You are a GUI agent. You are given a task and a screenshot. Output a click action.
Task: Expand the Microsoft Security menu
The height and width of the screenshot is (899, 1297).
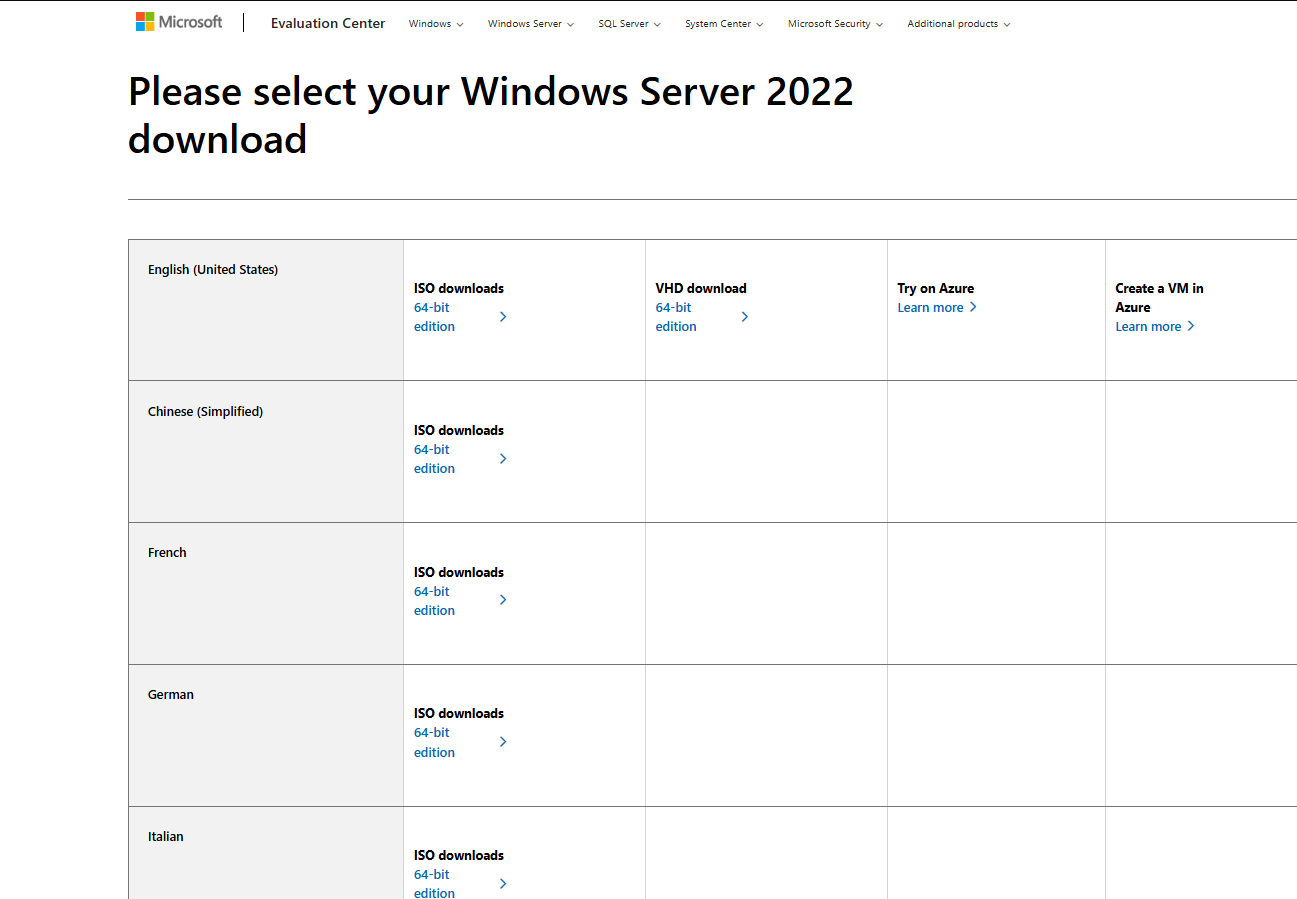click(x=835, y=24)
